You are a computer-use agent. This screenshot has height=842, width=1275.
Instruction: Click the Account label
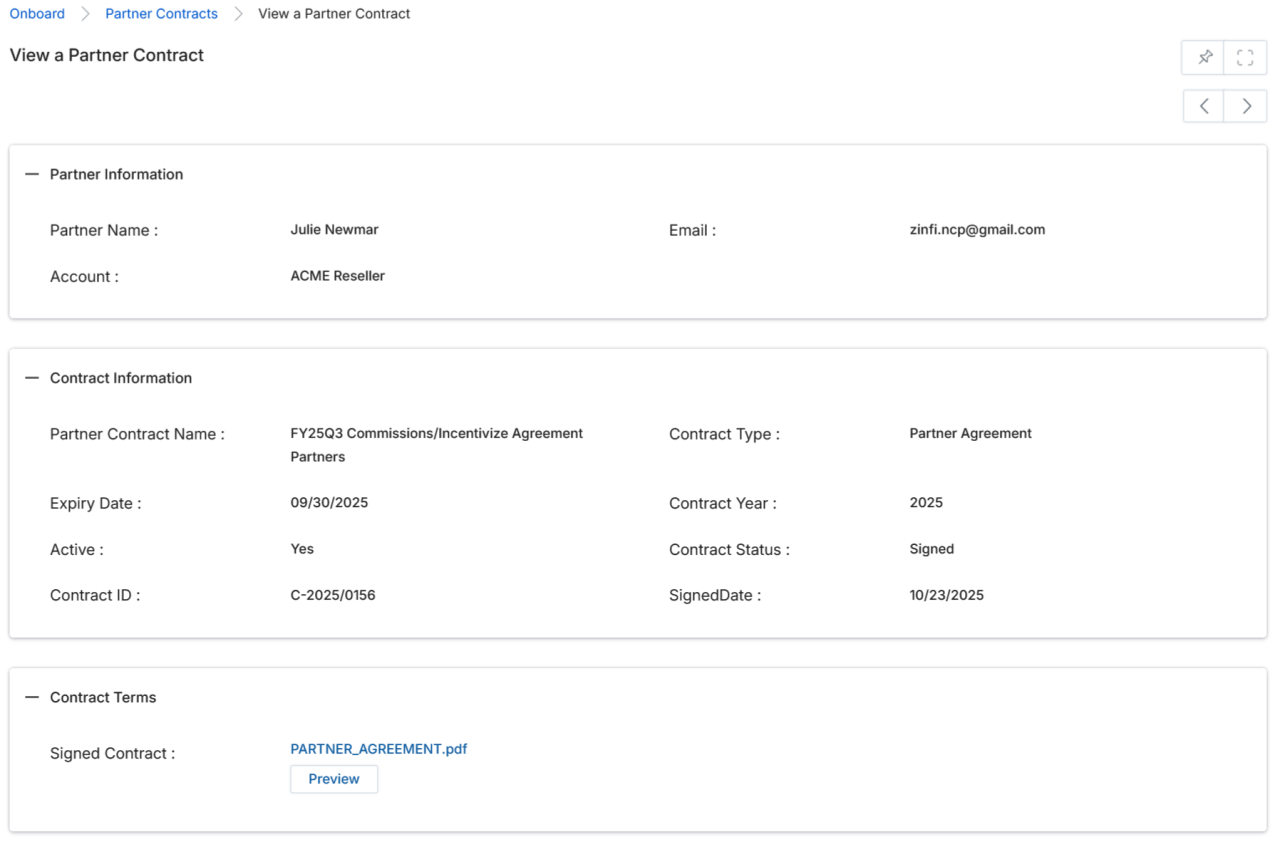[x=84, y=276]
